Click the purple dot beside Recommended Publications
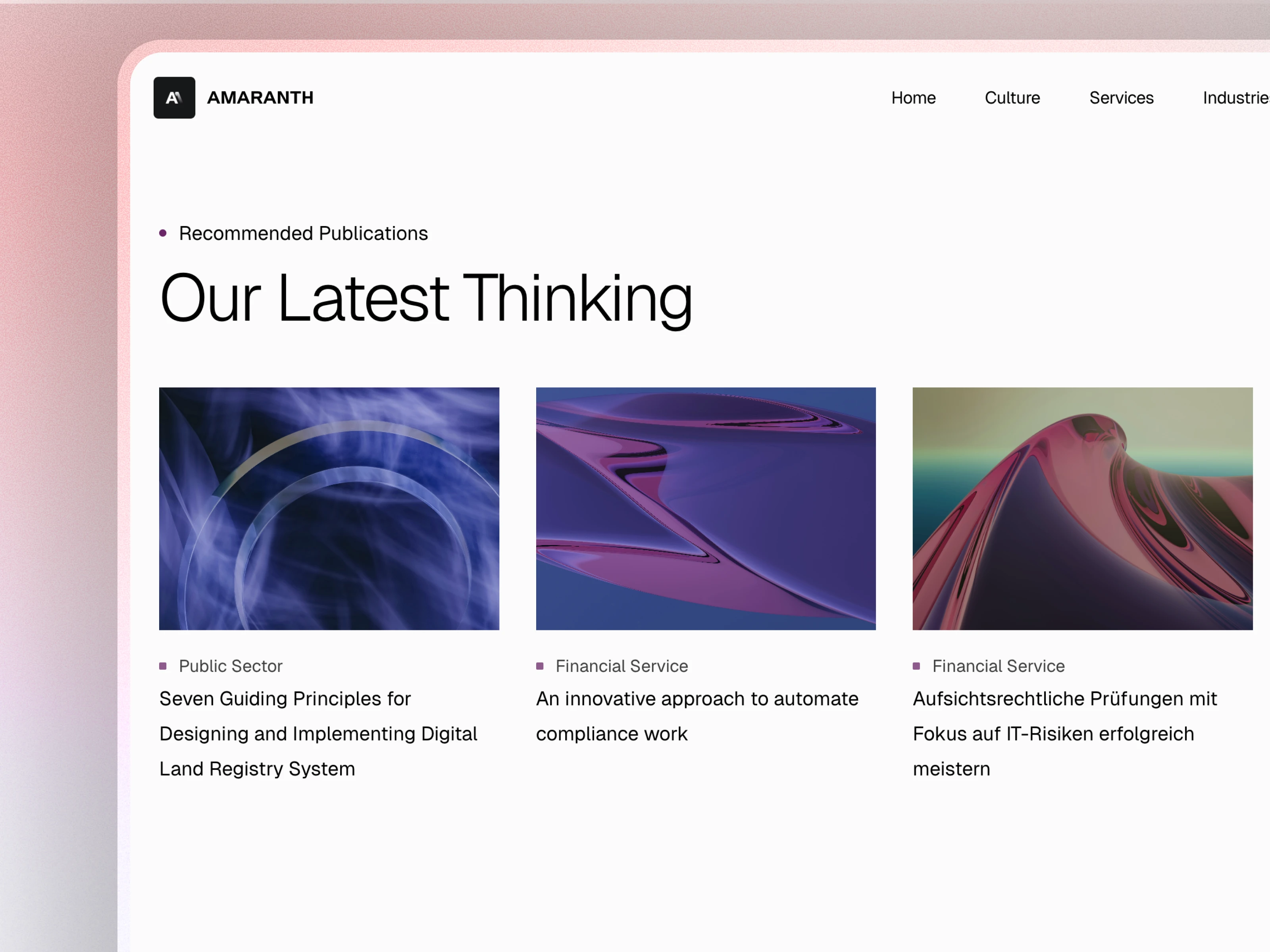This screenshot has height=952, width=1270. (163, 233)
